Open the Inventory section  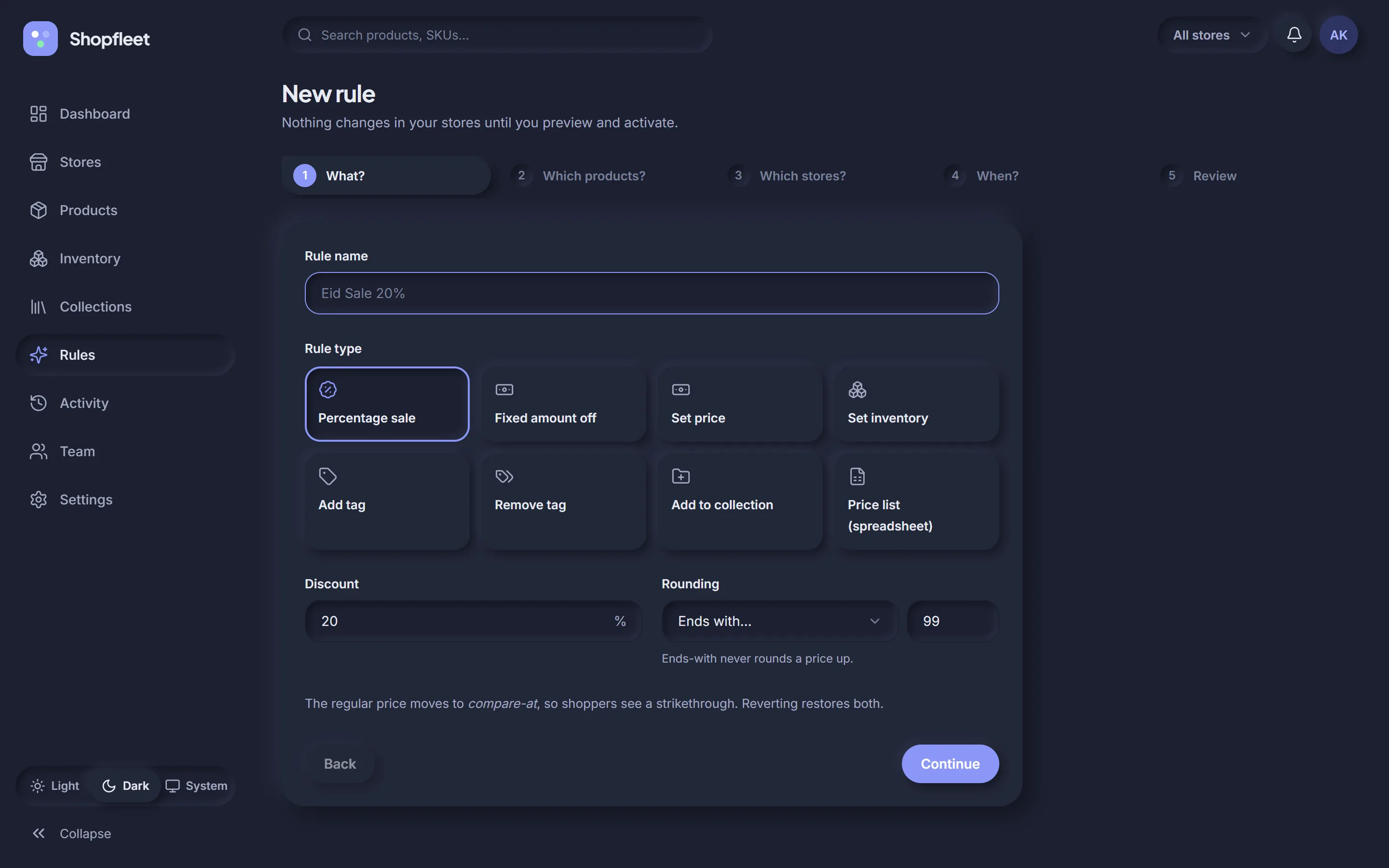(x=125, y=258)
